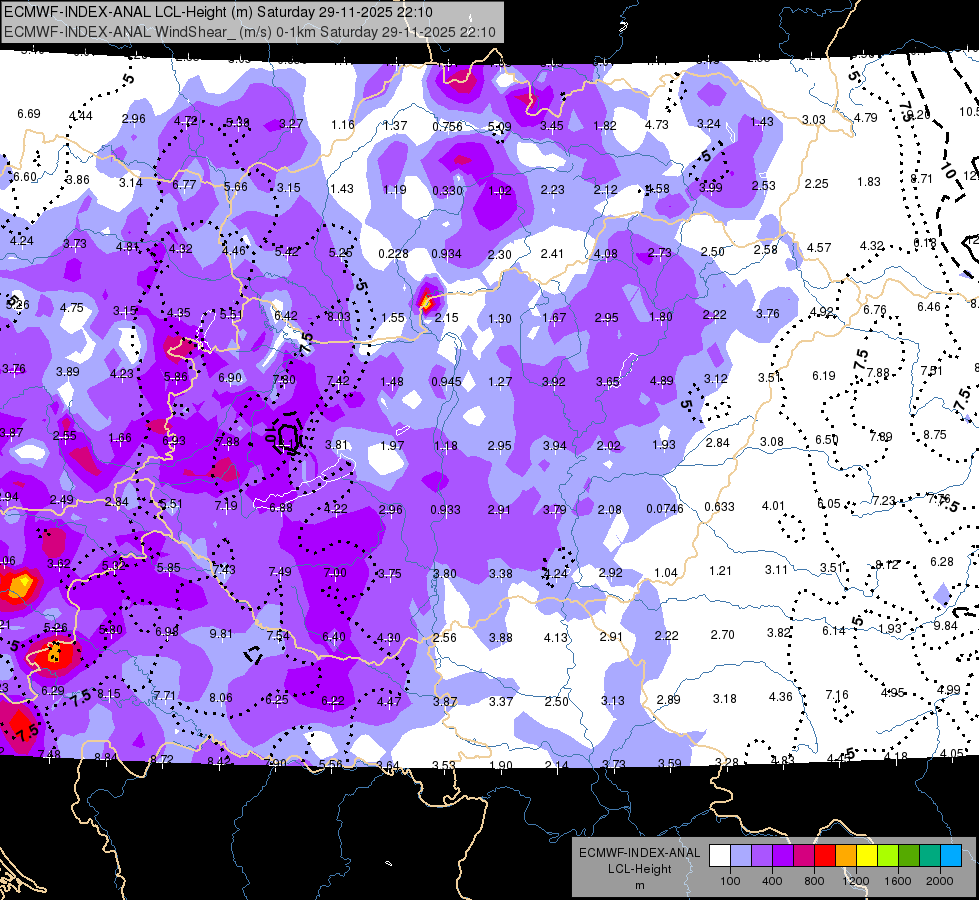
Task: Click the grid value 0.945
Action: pos(446,382)
